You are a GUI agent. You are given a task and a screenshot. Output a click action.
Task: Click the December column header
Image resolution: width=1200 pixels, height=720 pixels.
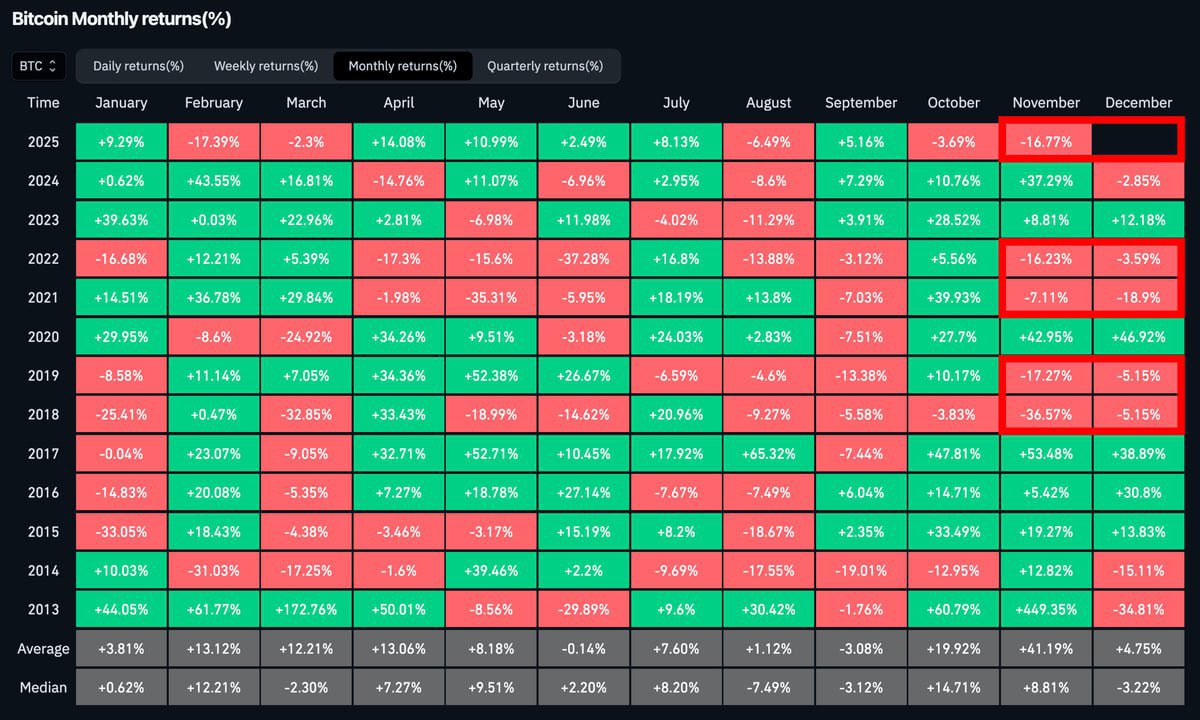(x=1139, y=102)
